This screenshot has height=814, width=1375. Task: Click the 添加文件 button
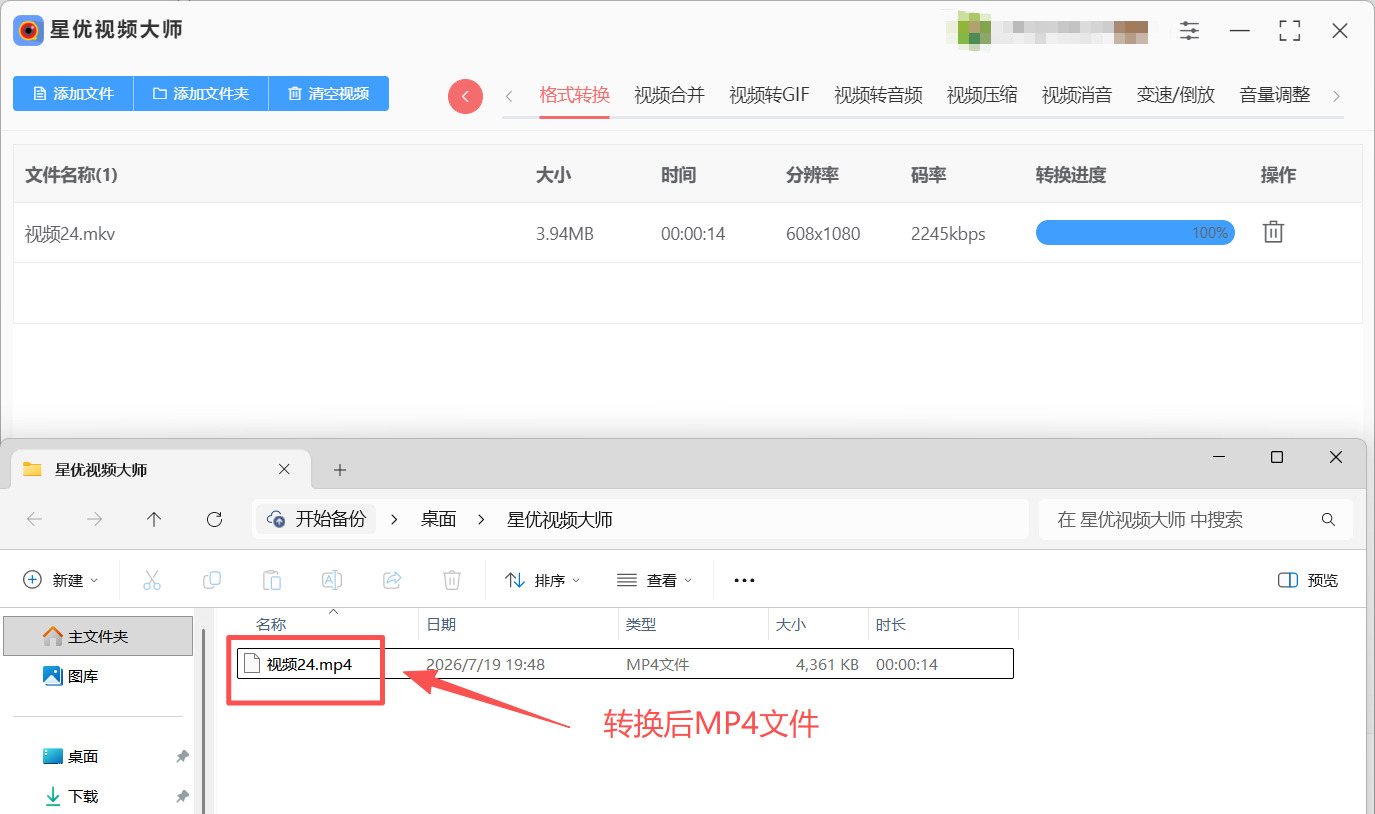pyautogui.click(x=73, y=93)
